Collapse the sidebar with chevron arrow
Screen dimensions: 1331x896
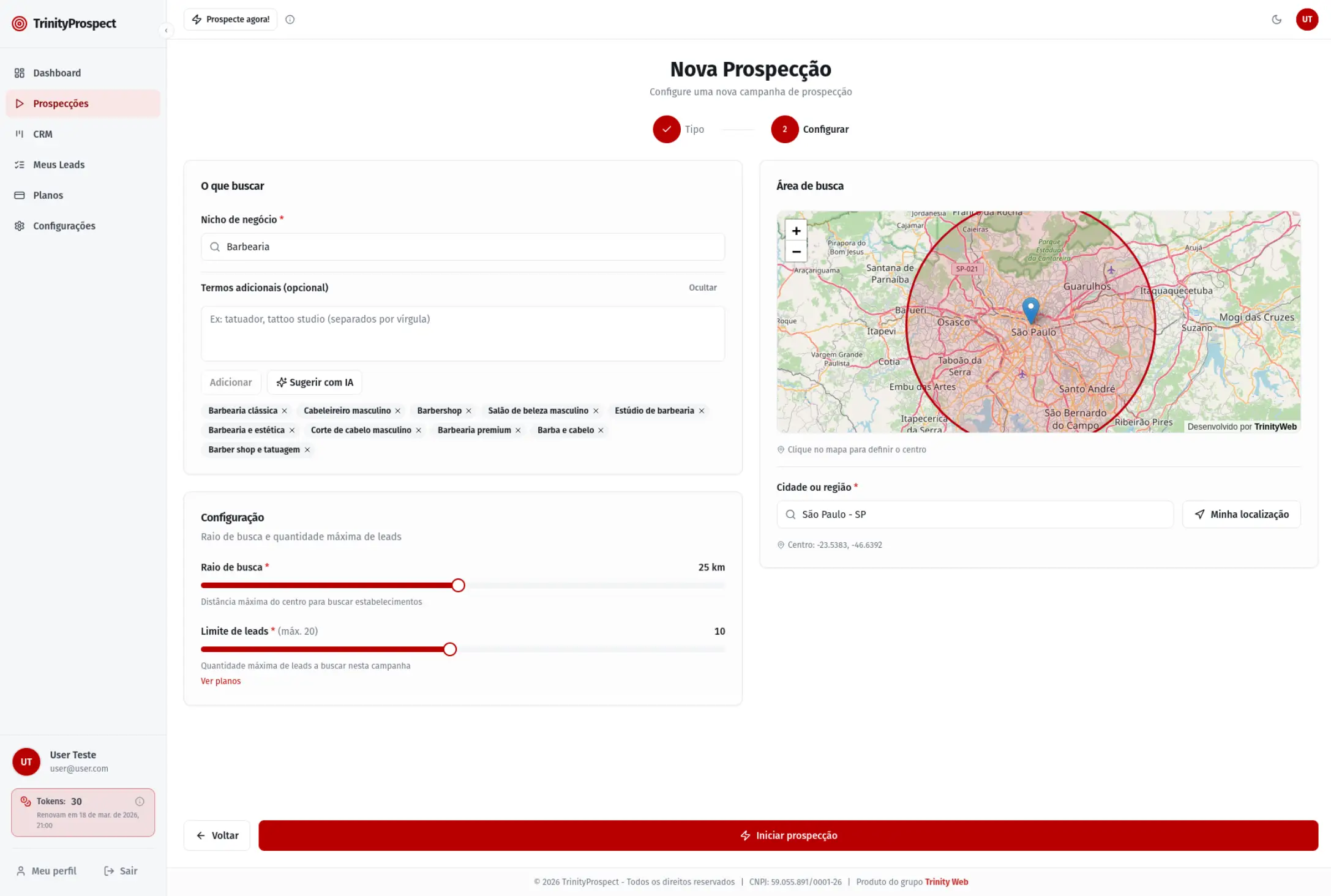point(166,31)
